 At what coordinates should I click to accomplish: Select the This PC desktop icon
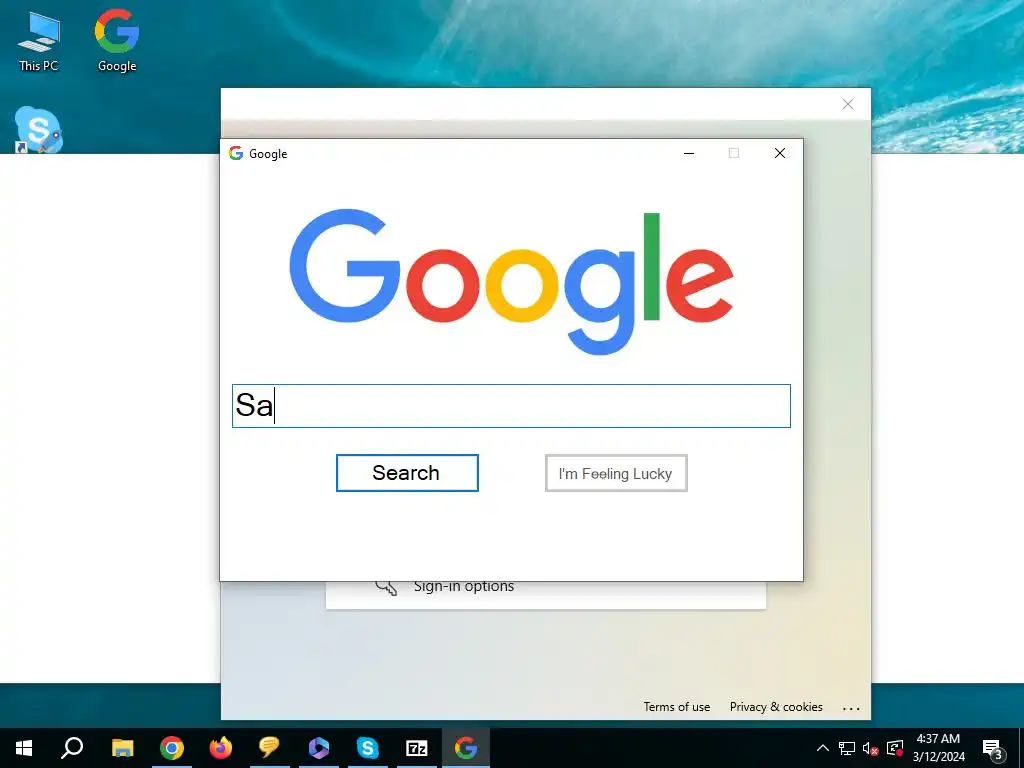pyautogui.click(x=39, y=42)
